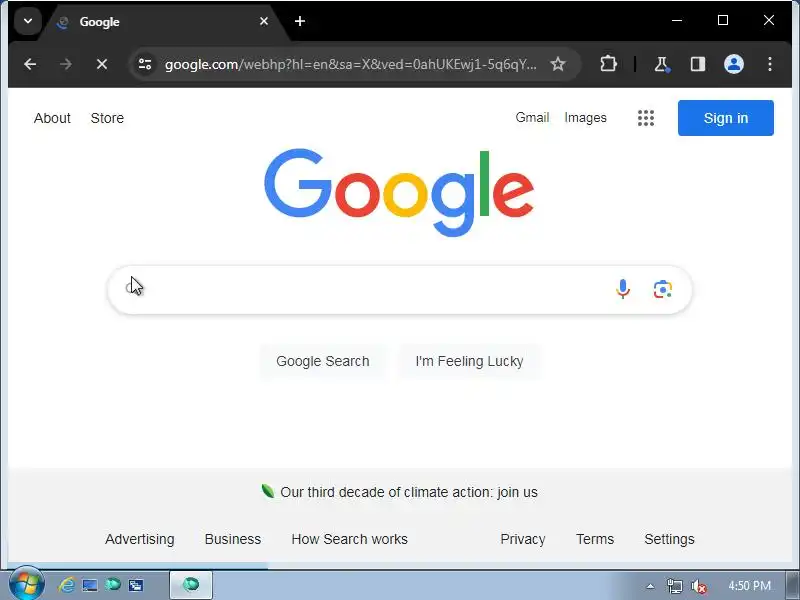Screen dimensions: 800x600
Task: Open Chrome three-dot menu
Action: pyautogui.click(x=769, y=64)
